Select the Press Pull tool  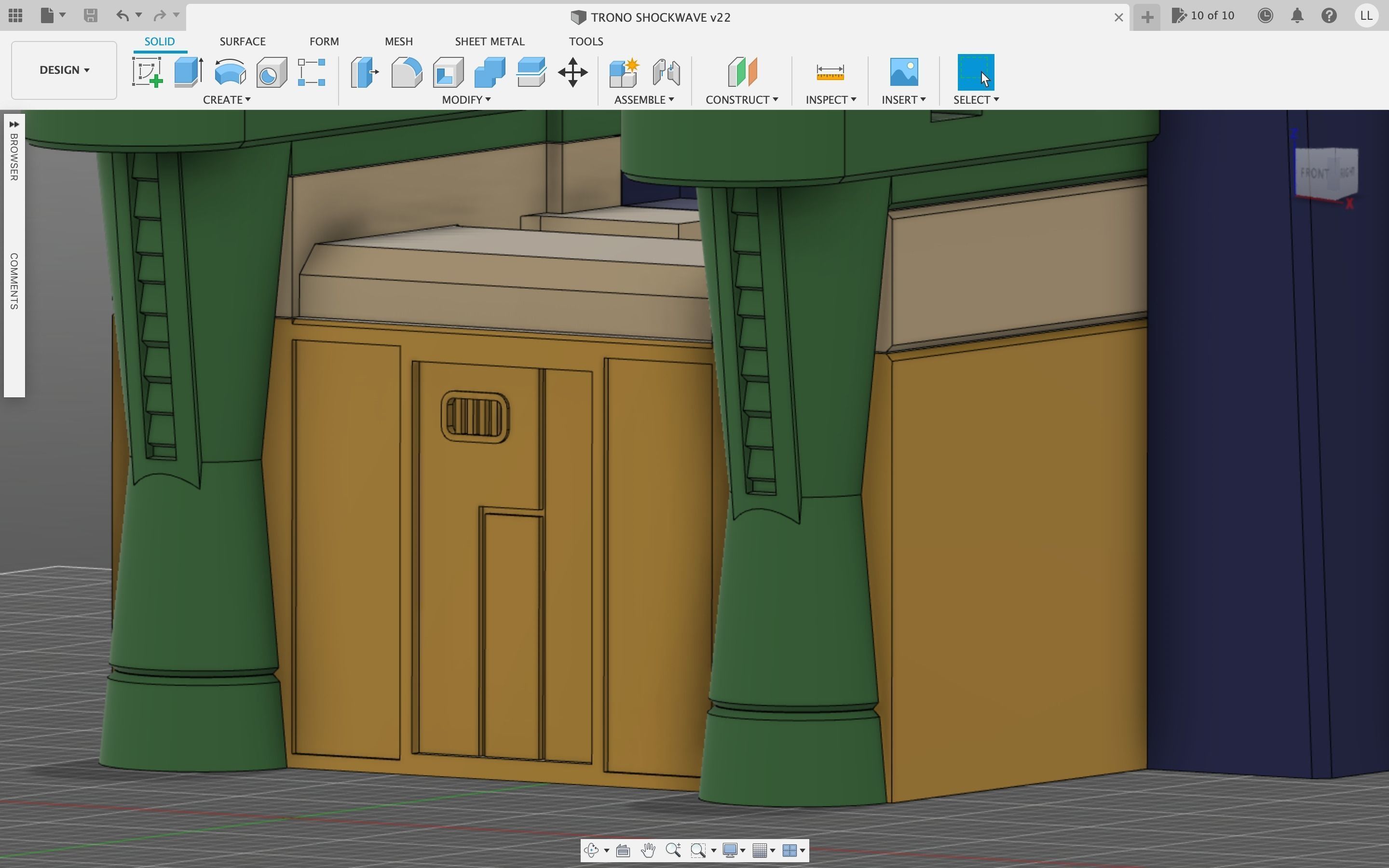click(x=365, y=72)
